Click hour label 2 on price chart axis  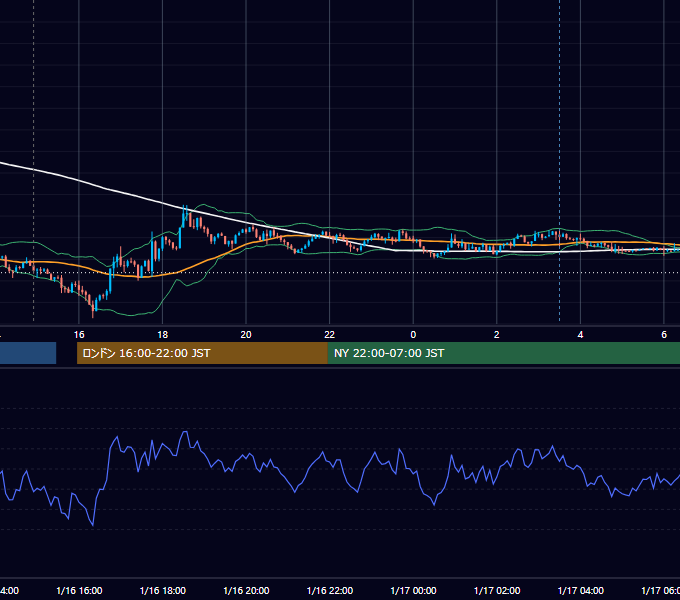(x=497, y=335)
